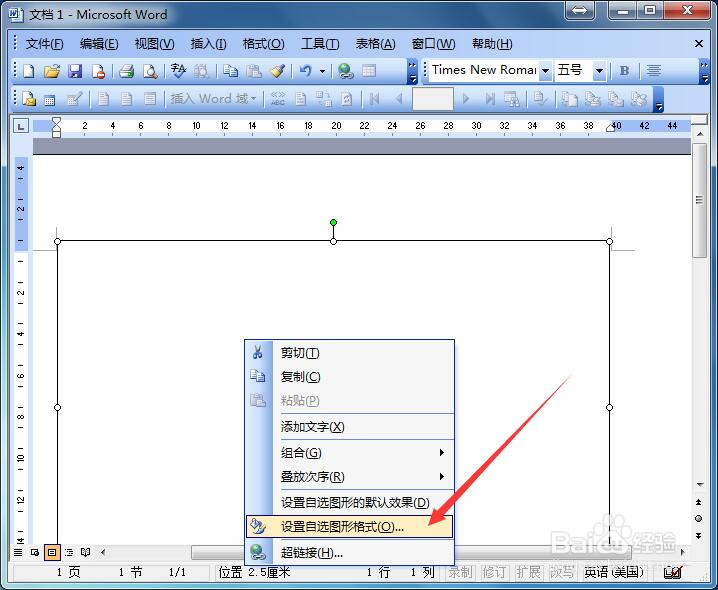The width and height of the screenshot is (718, 590).
Task: Click the Select Browse Object circle
Action: pos(698,519)
